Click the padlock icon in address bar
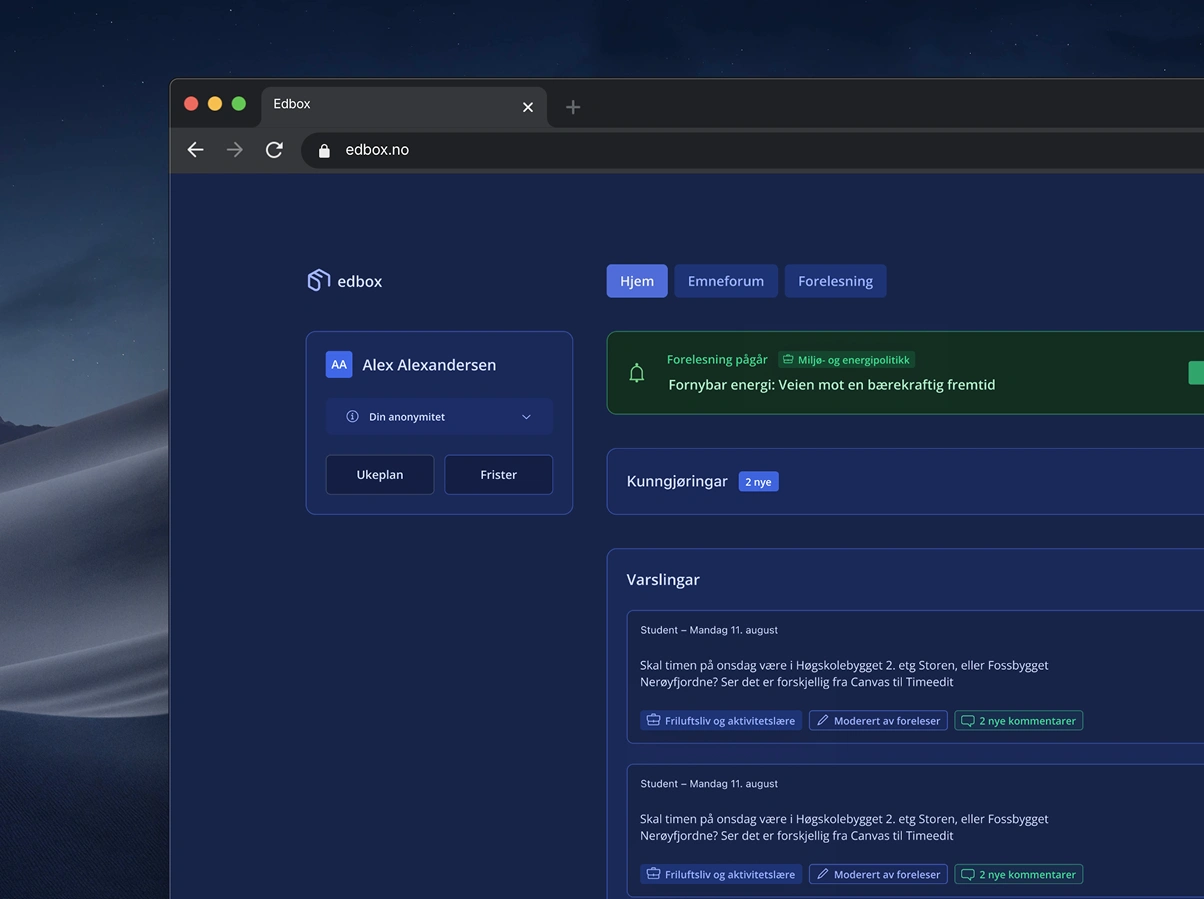 pos(324,150)
